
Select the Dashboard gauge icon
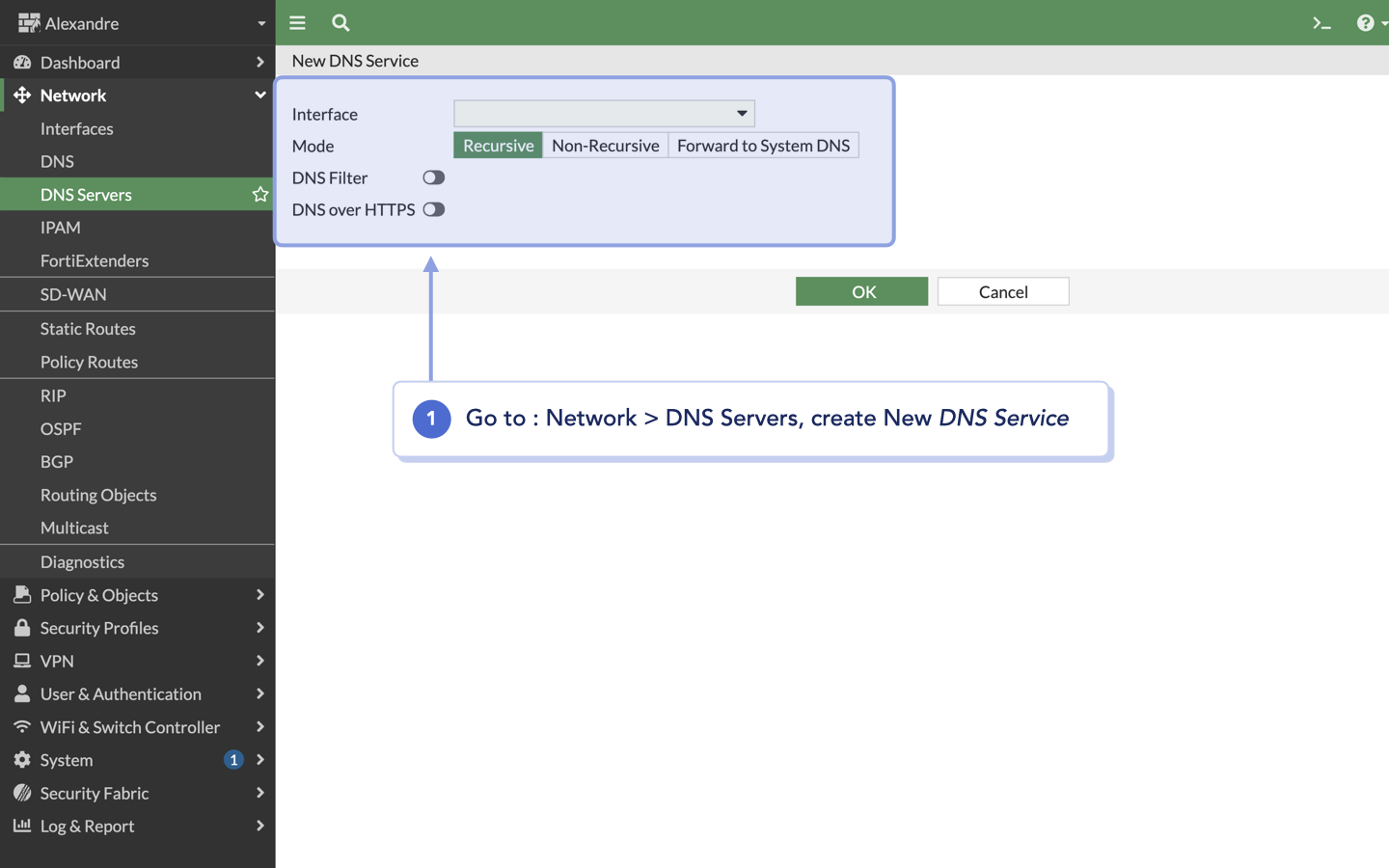(x=21, y=62)
